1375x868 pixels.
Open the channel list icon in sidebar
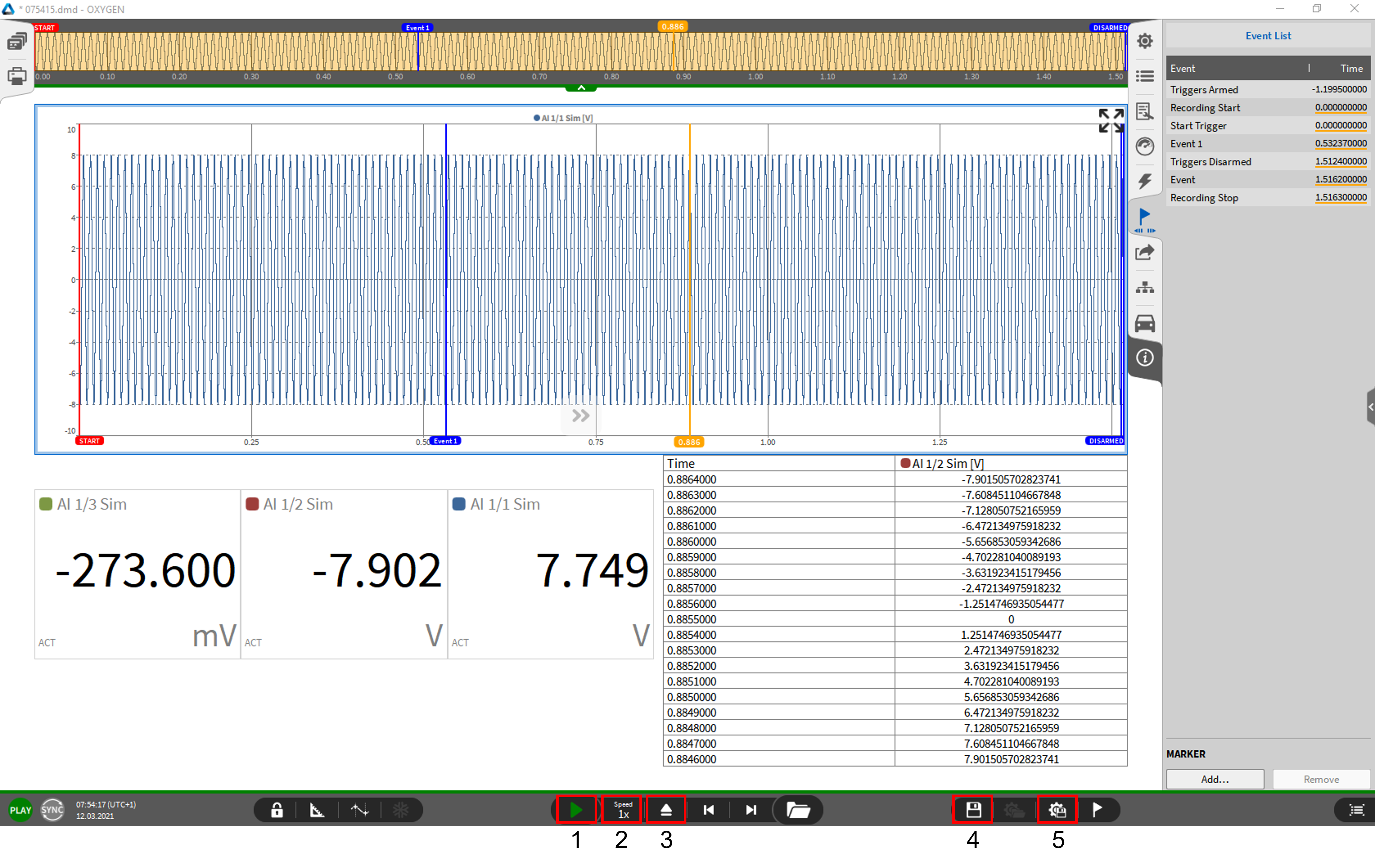tap(1144, 76)
